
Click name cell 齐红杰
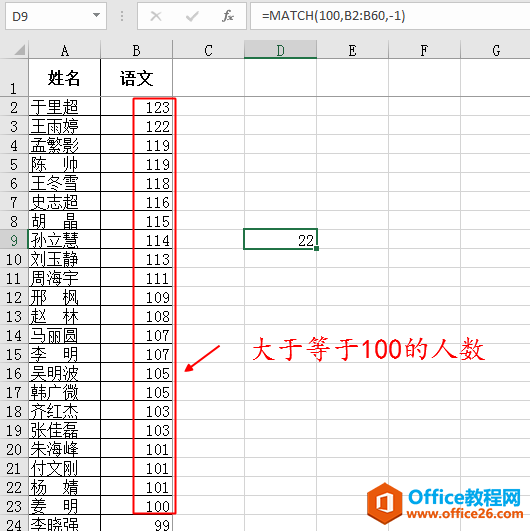pyautogui.click(x=65, y=411)
